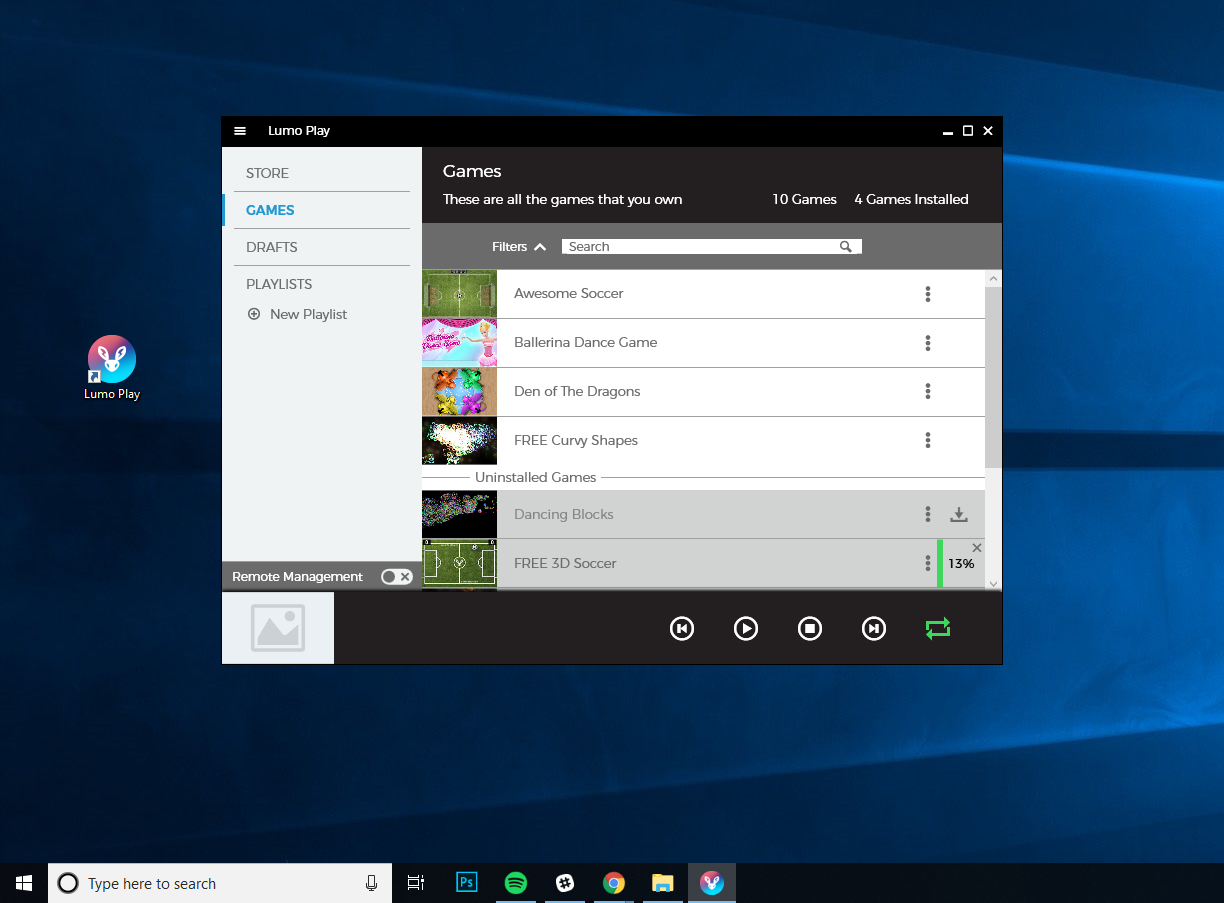Image resolution: width=1224 pixels, height=903 pixels.
Task: Click the Windows taskbar search box
Action: [x=220, y=883]
